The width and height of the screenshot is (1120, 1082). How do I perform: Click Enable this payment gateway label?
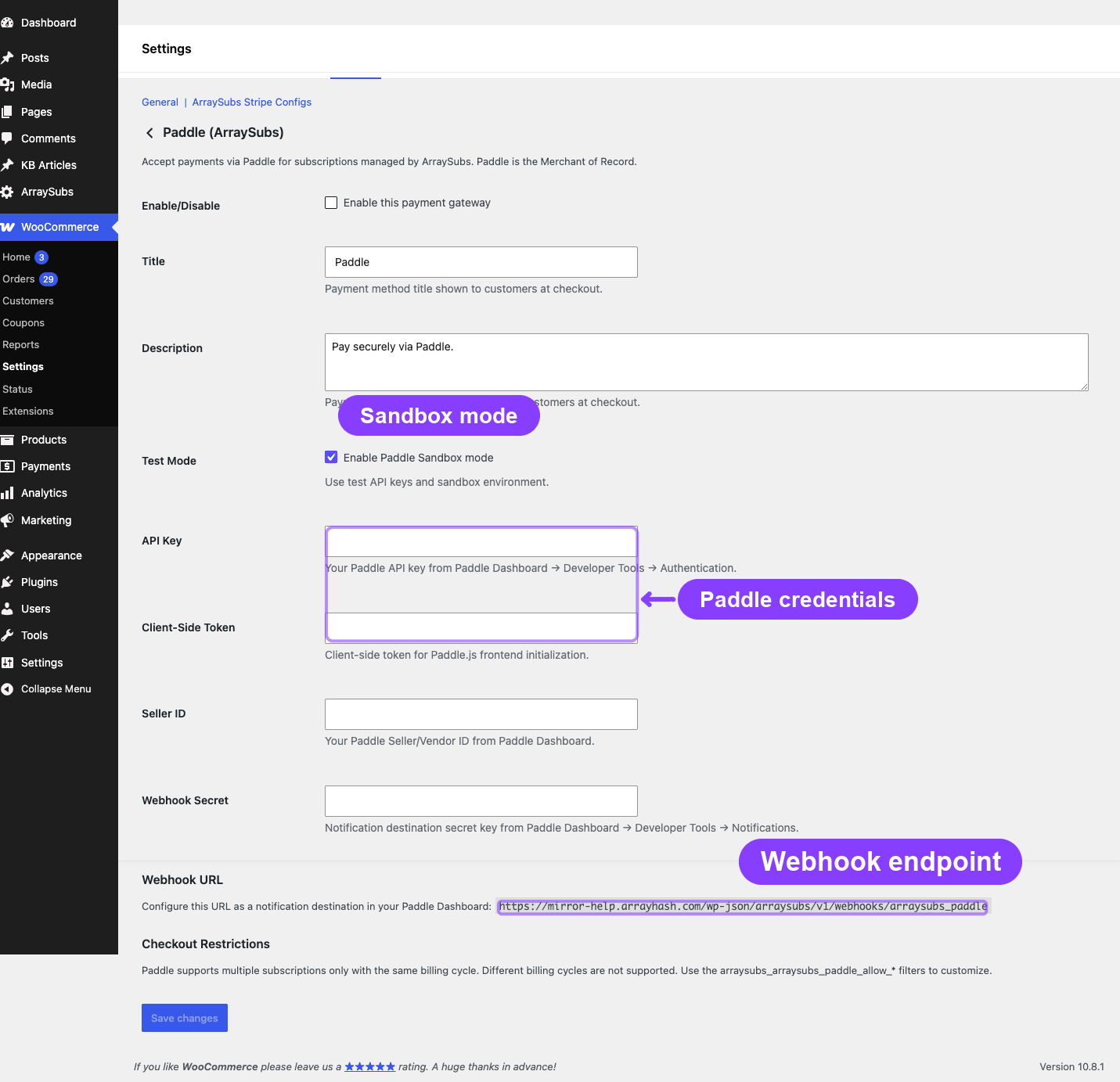click(417, 203)
